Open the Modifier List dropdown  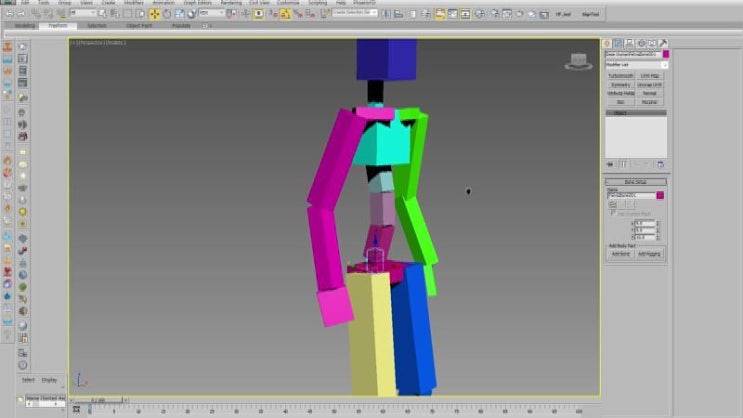click(x=636, y=64)
